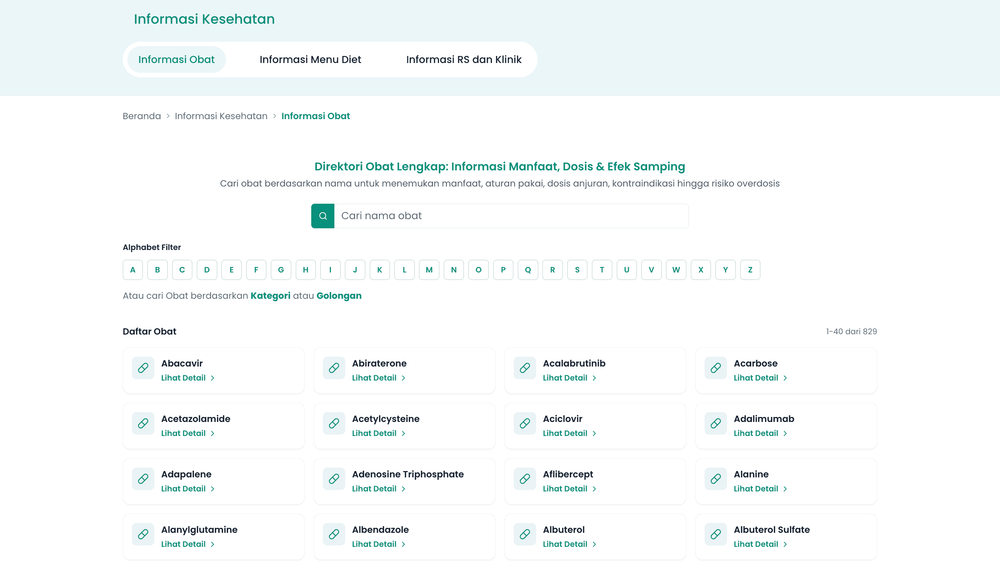Filter drugs by letter S
1000x566 pixels.
(577, 270)
